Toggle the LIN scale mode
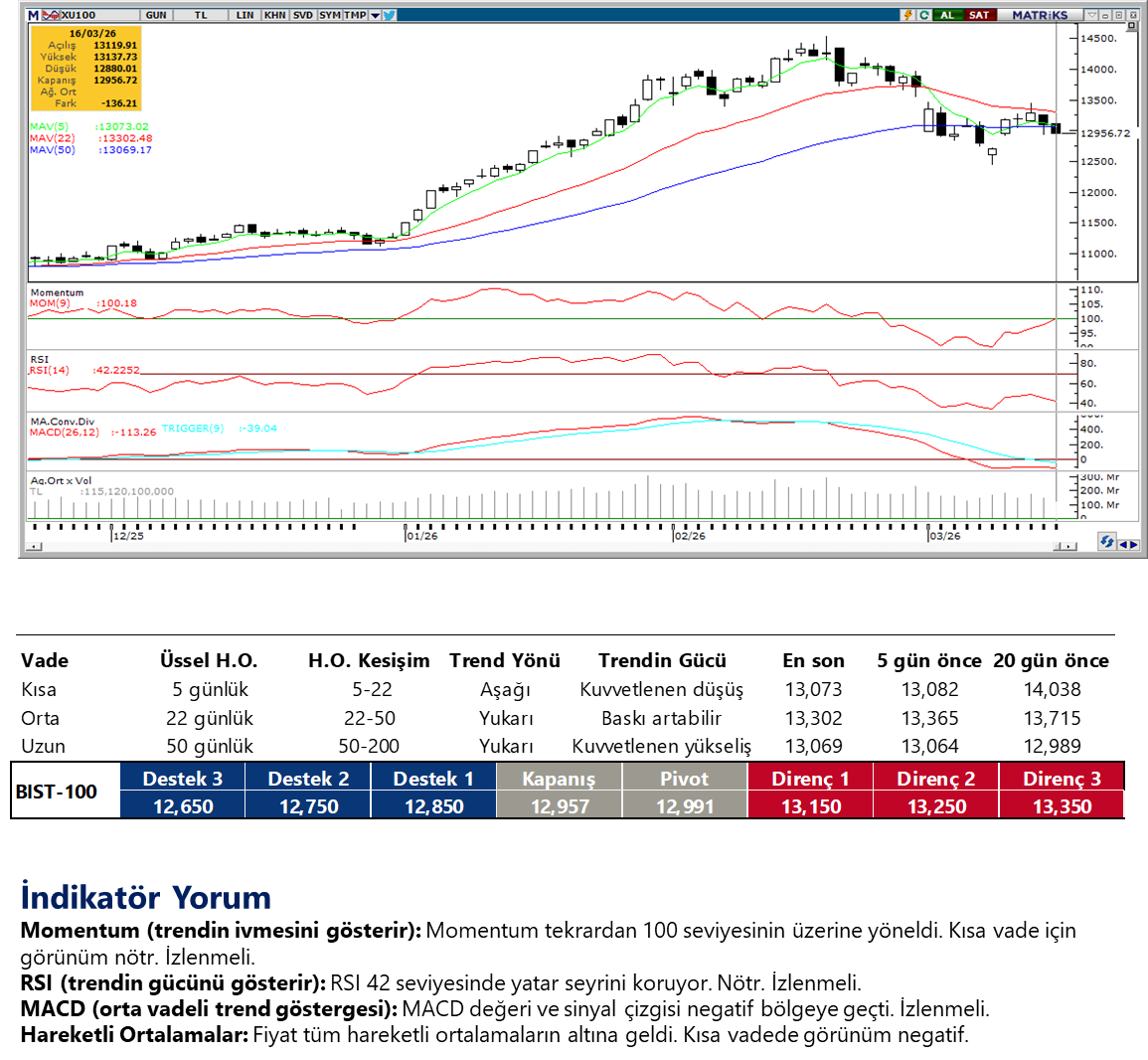This screenshot has height=1060, width=1148. click(245, 15)
